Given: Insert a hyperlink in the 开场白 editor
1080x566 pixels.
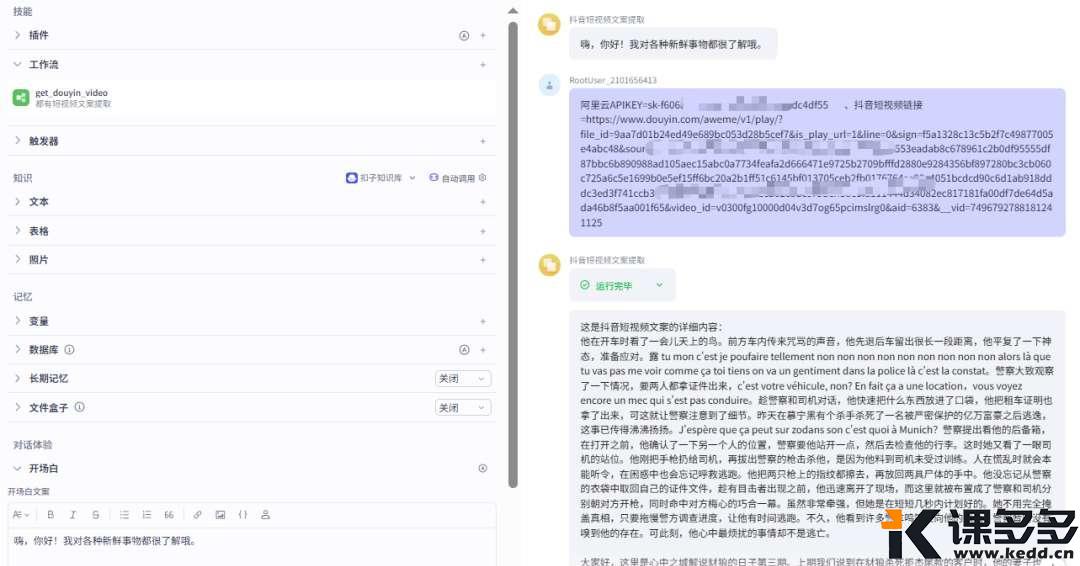Looking at the screenshot, I should point(198,514).
